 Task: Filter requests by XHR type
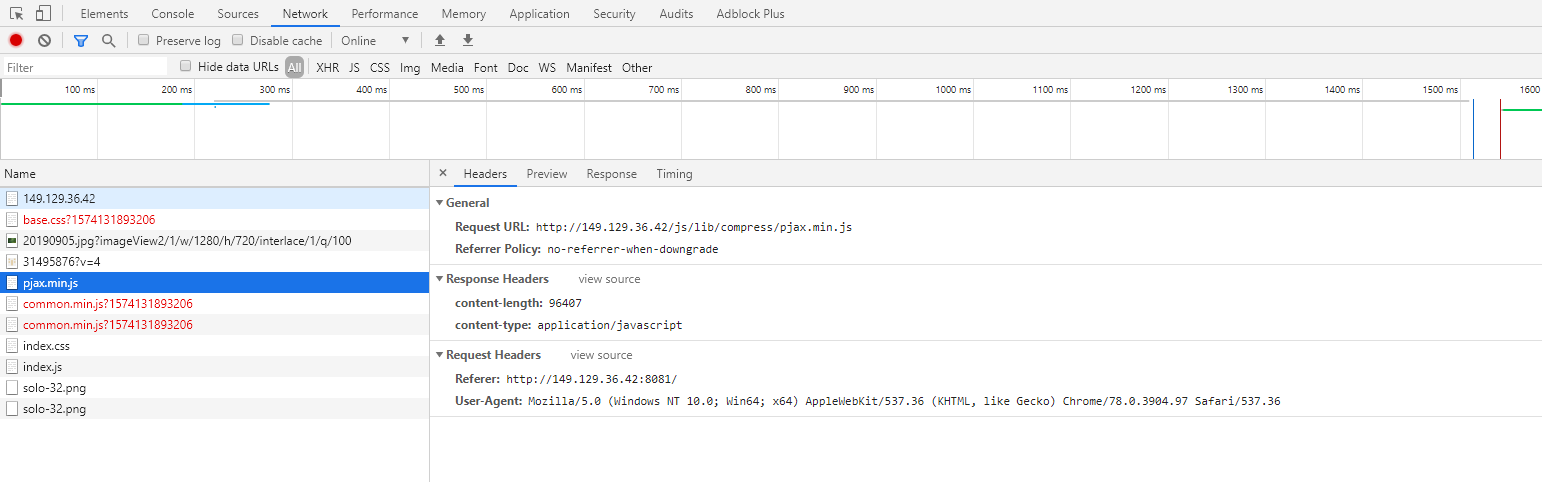pos(327,68)
